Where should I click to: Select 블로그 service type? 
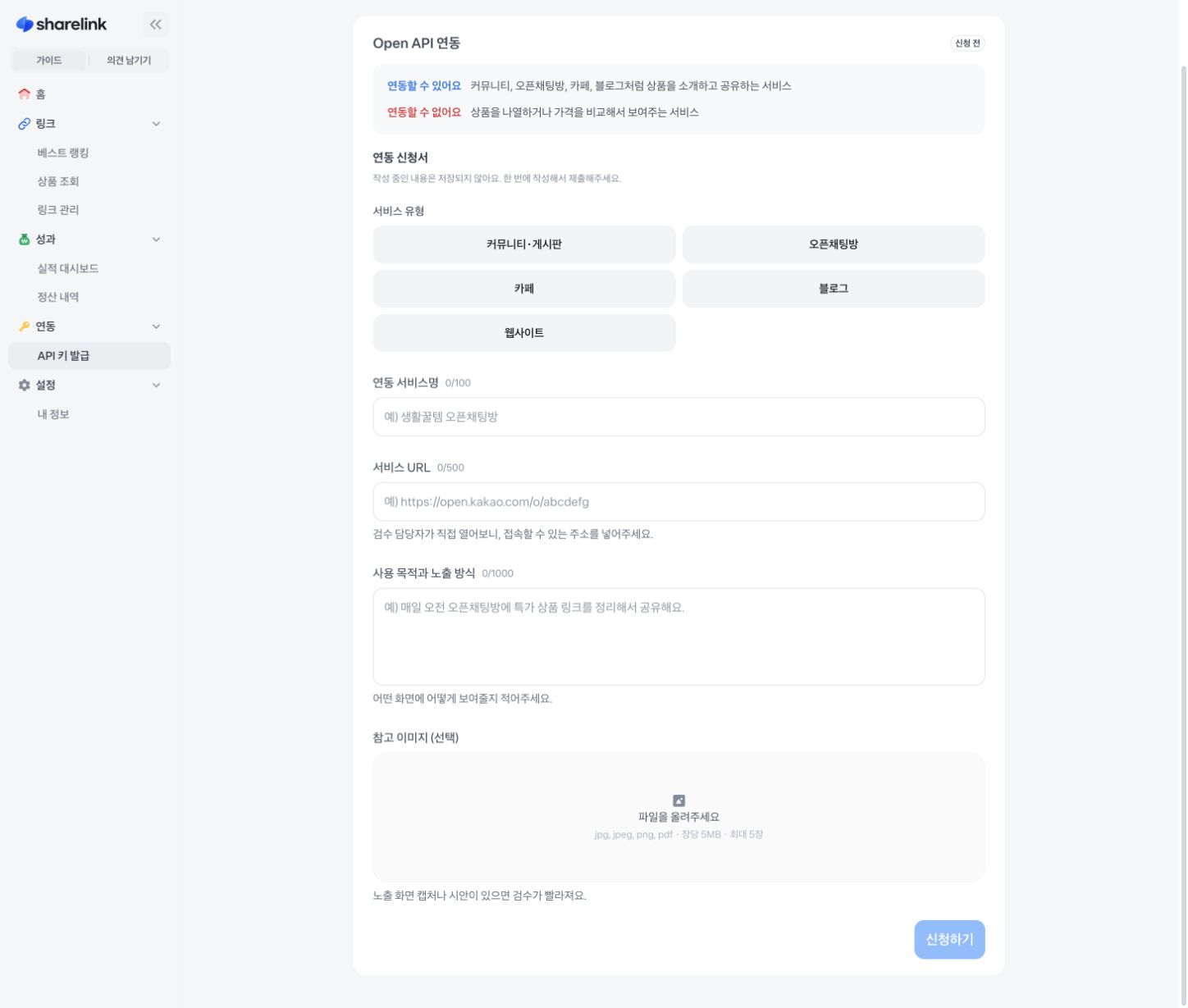[x=834, y=289]
